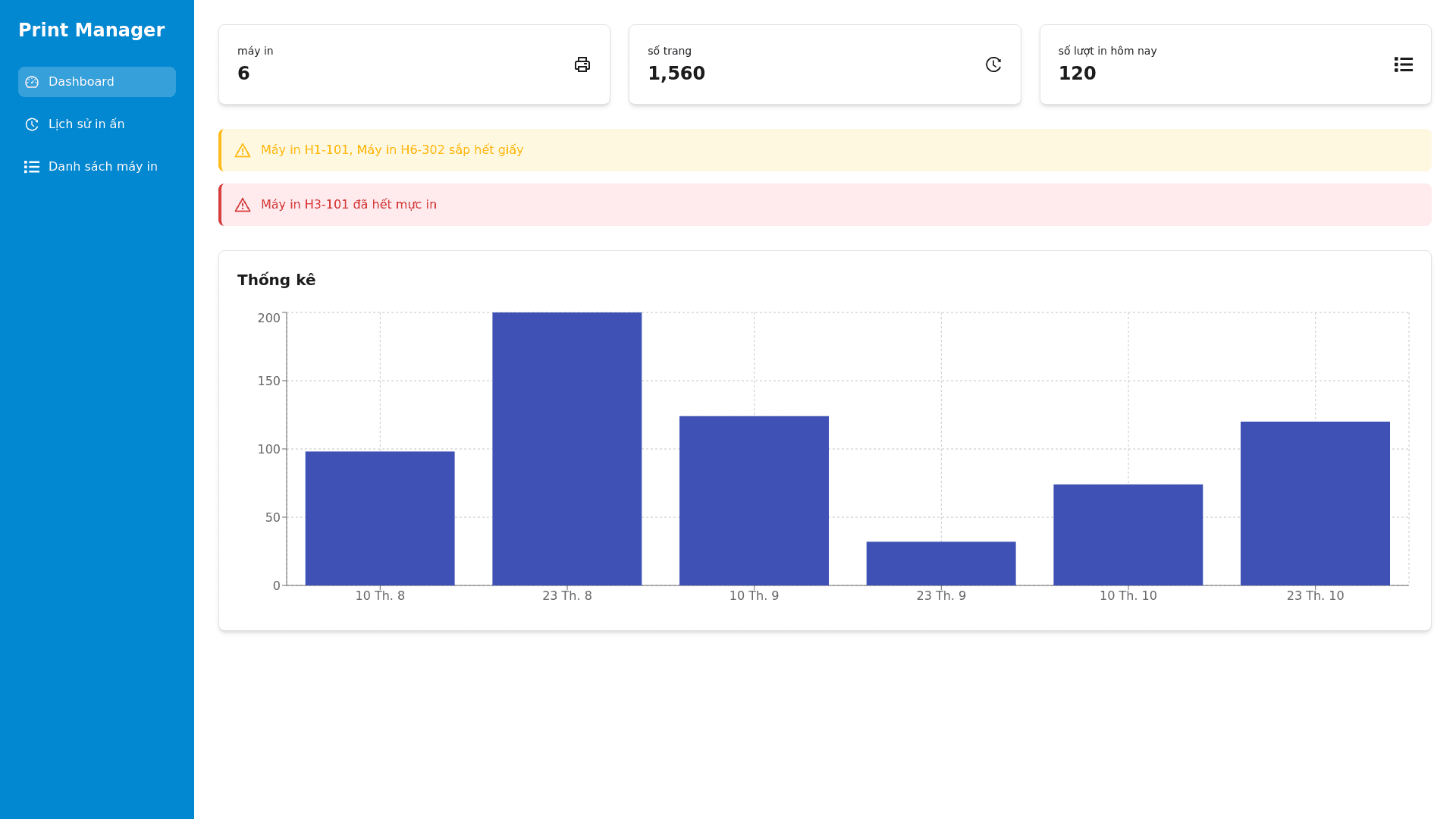The width and height of the screenshot is (1456, 819).
Task: Click the bar for 23 Th. 10
Action: click(1315, 504)
